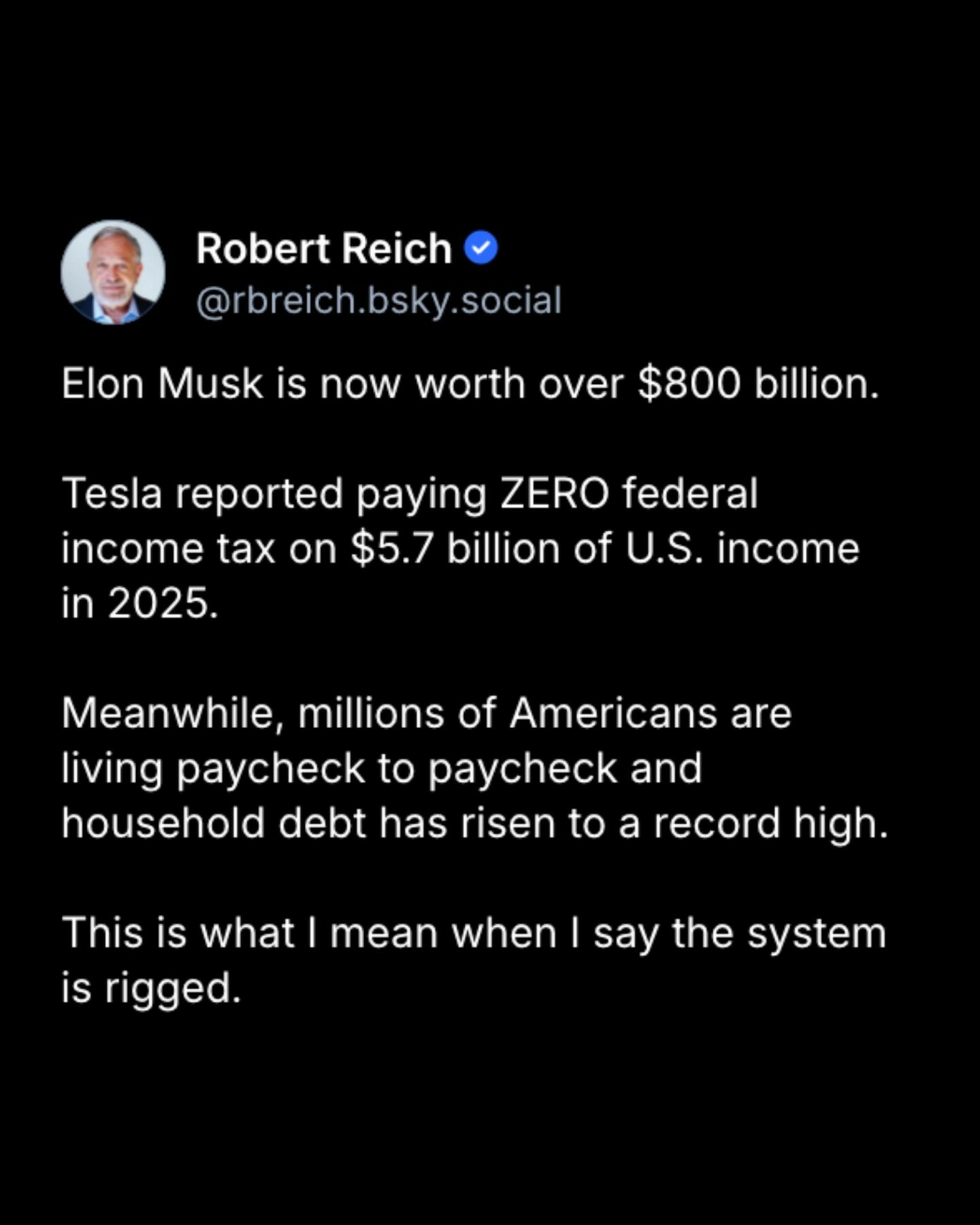The height and width of the screenshot is (1225, 980).
Task: Click the "living paycheck to paycheck and" line
Action: pos(381,769)
